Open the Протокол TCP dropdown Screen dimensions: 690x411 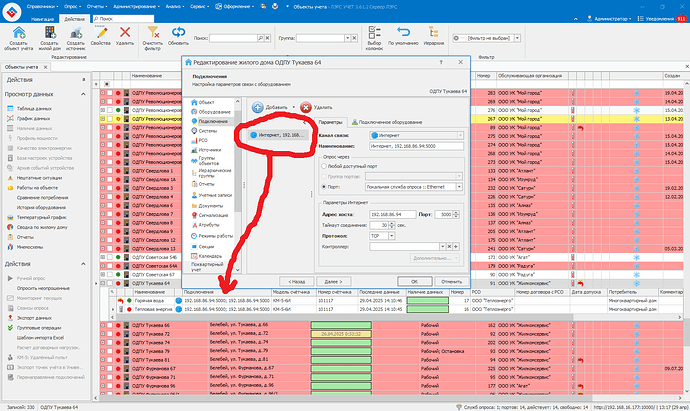(x=391, y=236)
